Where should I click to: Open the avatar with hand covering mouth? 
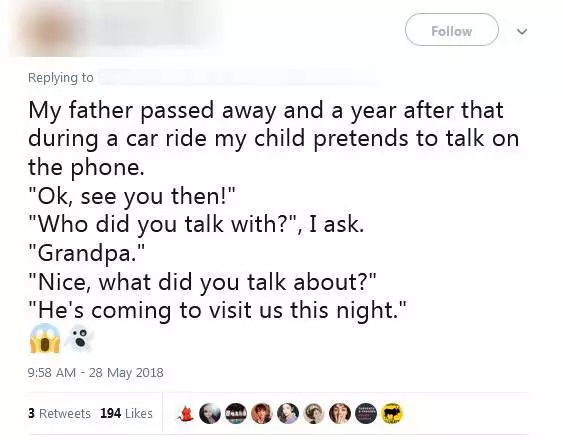pos(339,413)
